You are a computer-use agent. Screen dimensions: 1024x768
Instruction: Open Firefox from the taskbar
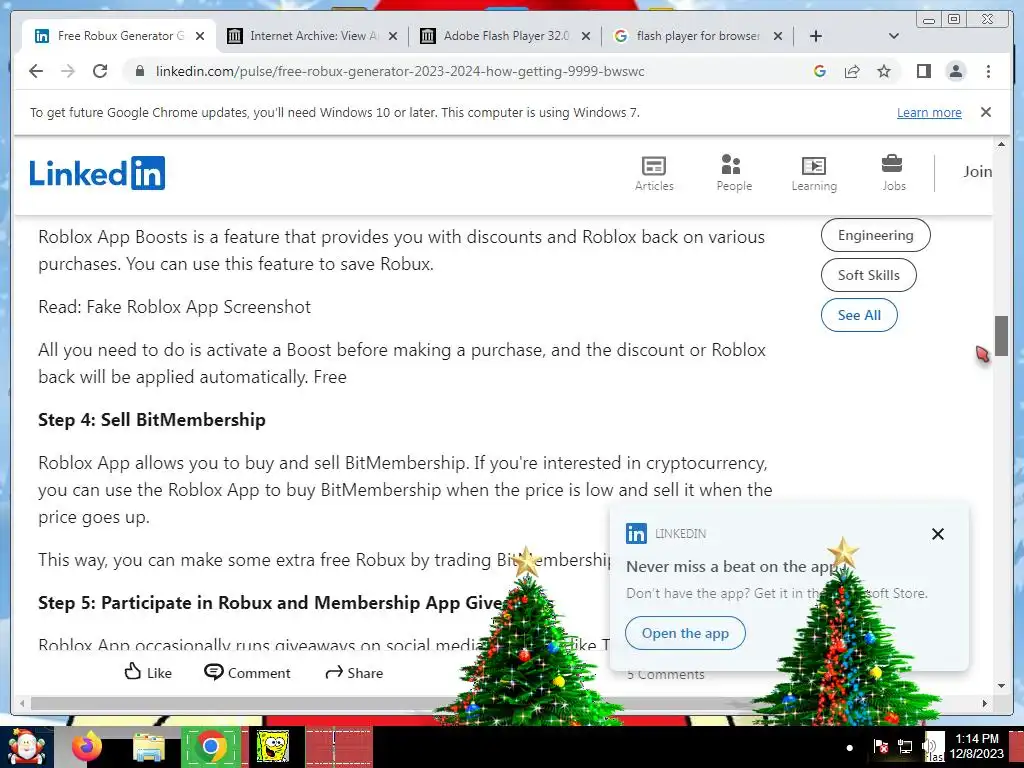pyautogui.click(x=87, y=746)
